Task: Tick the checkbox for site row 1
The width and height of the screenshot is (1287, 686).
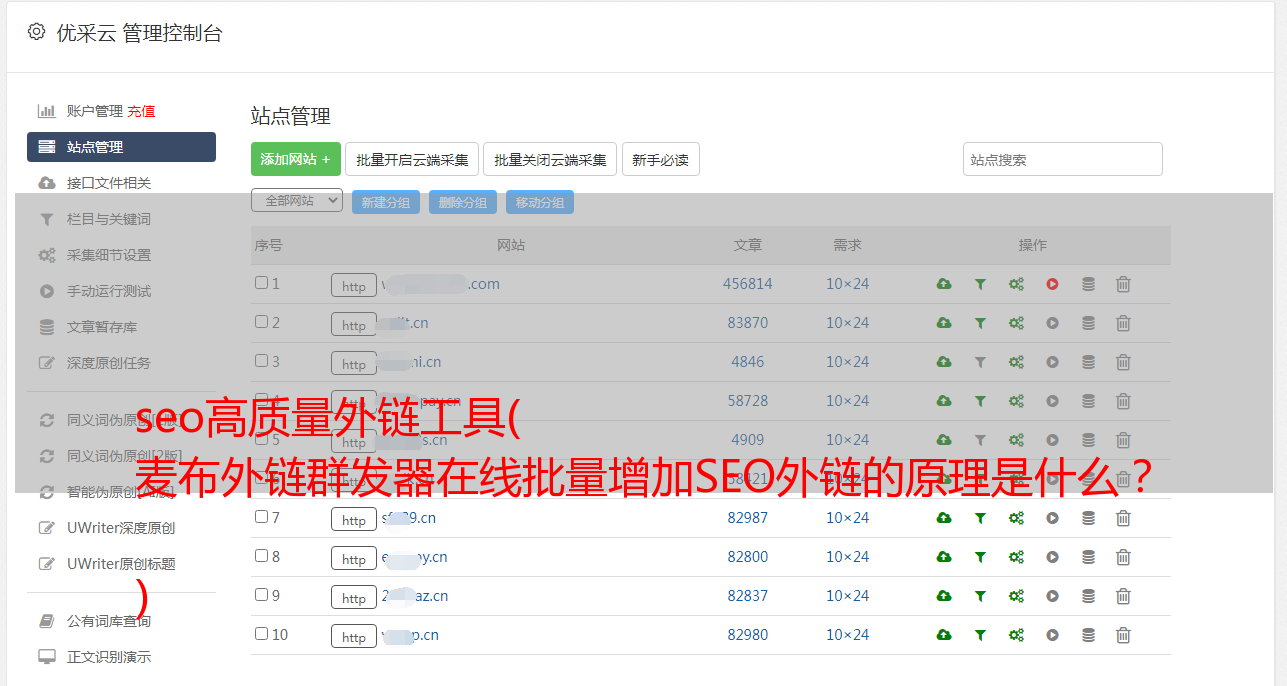Action: tap(261, 283)
